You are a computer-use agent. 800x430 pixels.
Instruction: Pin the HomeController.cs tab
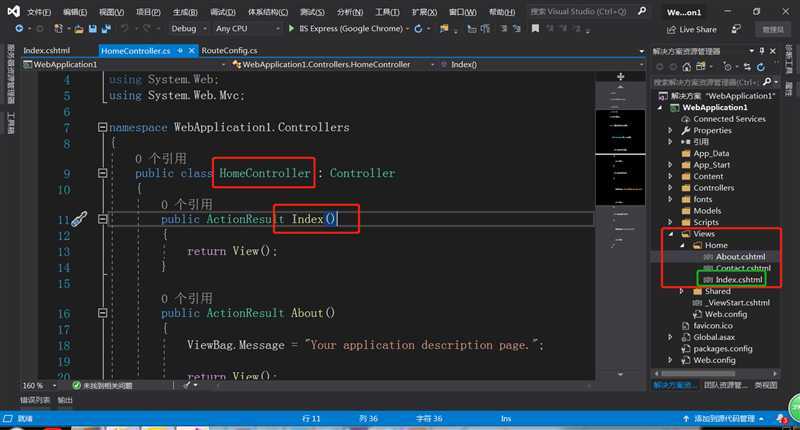(x=180, y=50)
